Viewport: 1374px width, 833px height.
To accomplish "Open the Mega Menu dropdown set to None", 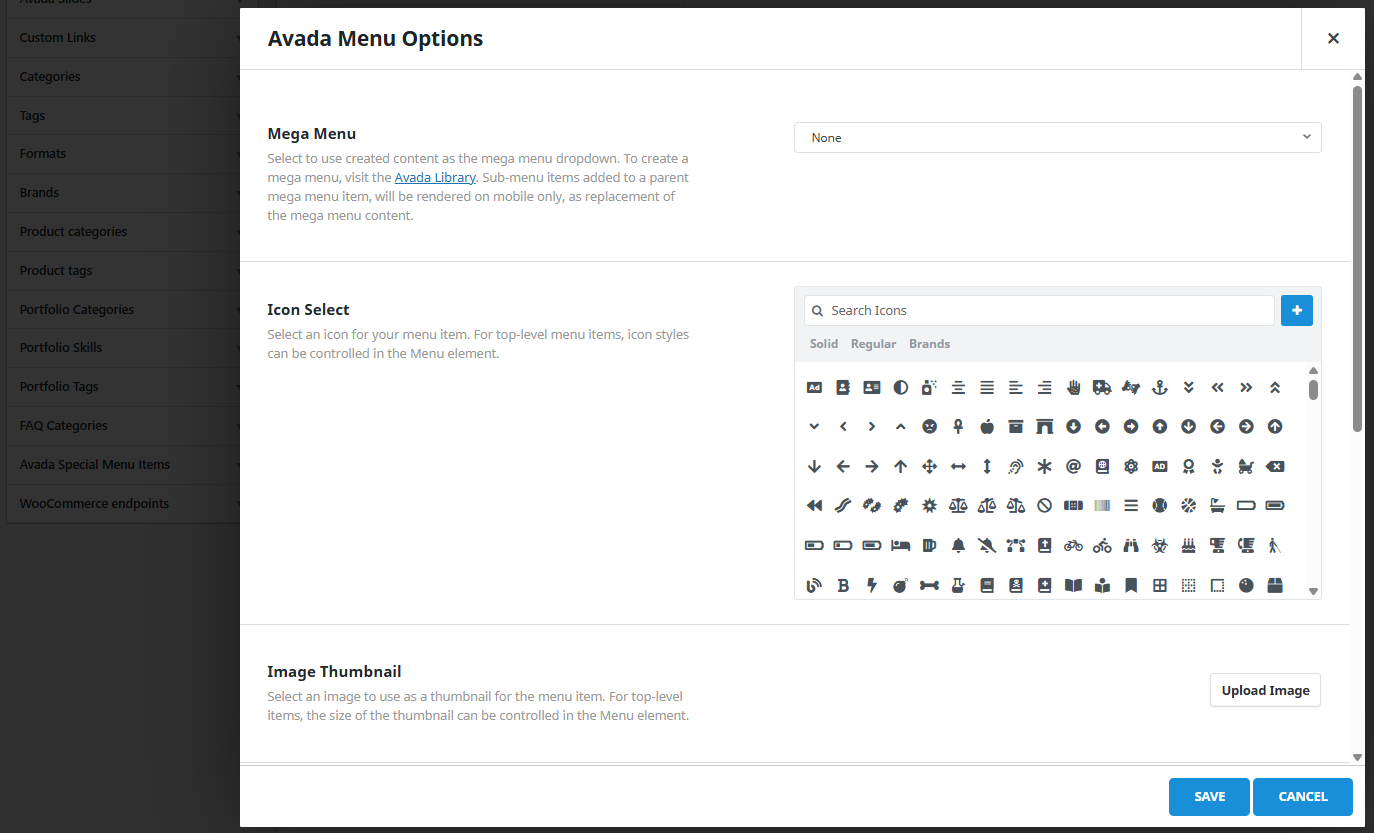I will [1057, 138].
